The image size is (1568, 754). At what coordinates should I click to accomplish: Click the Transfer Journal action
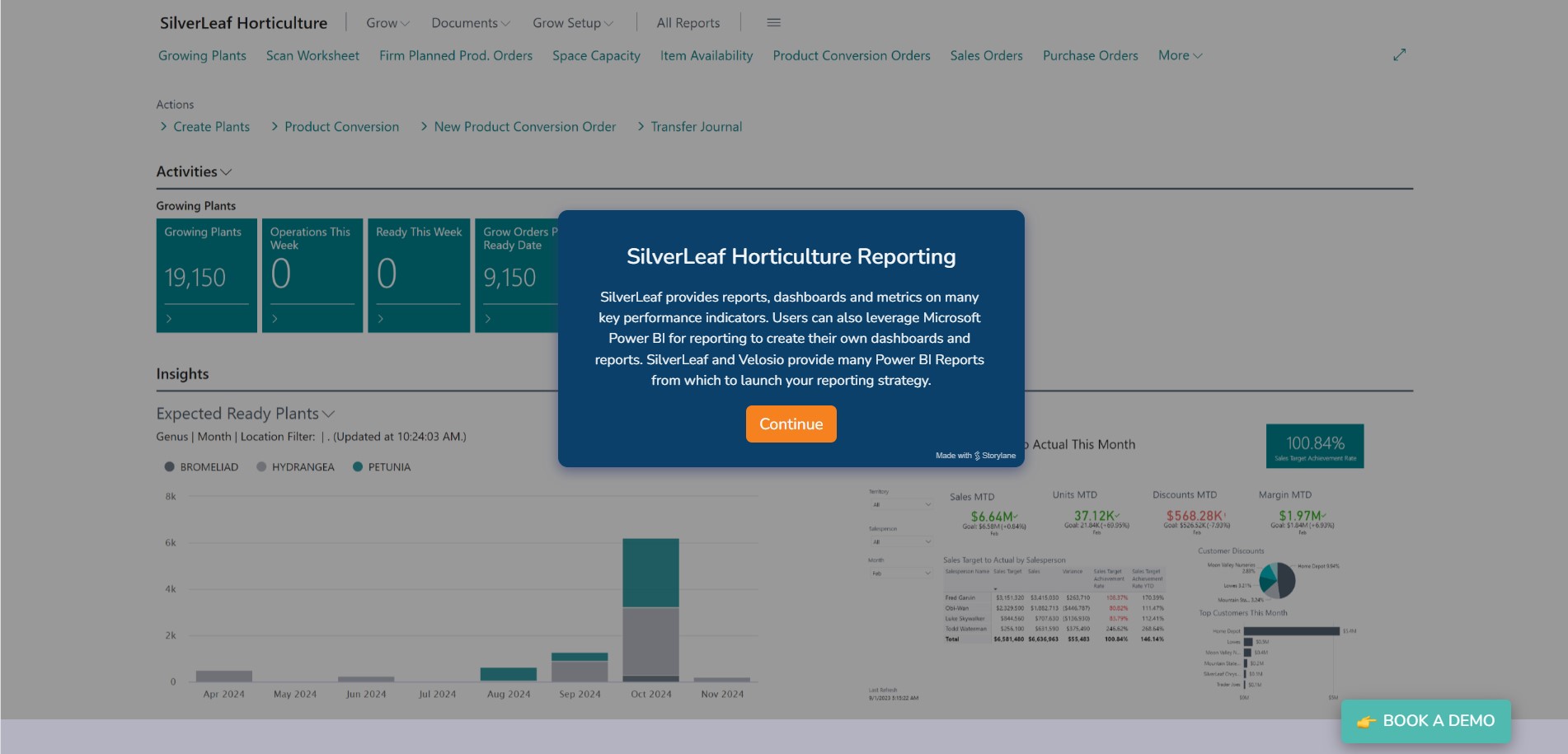pos(689,126)
